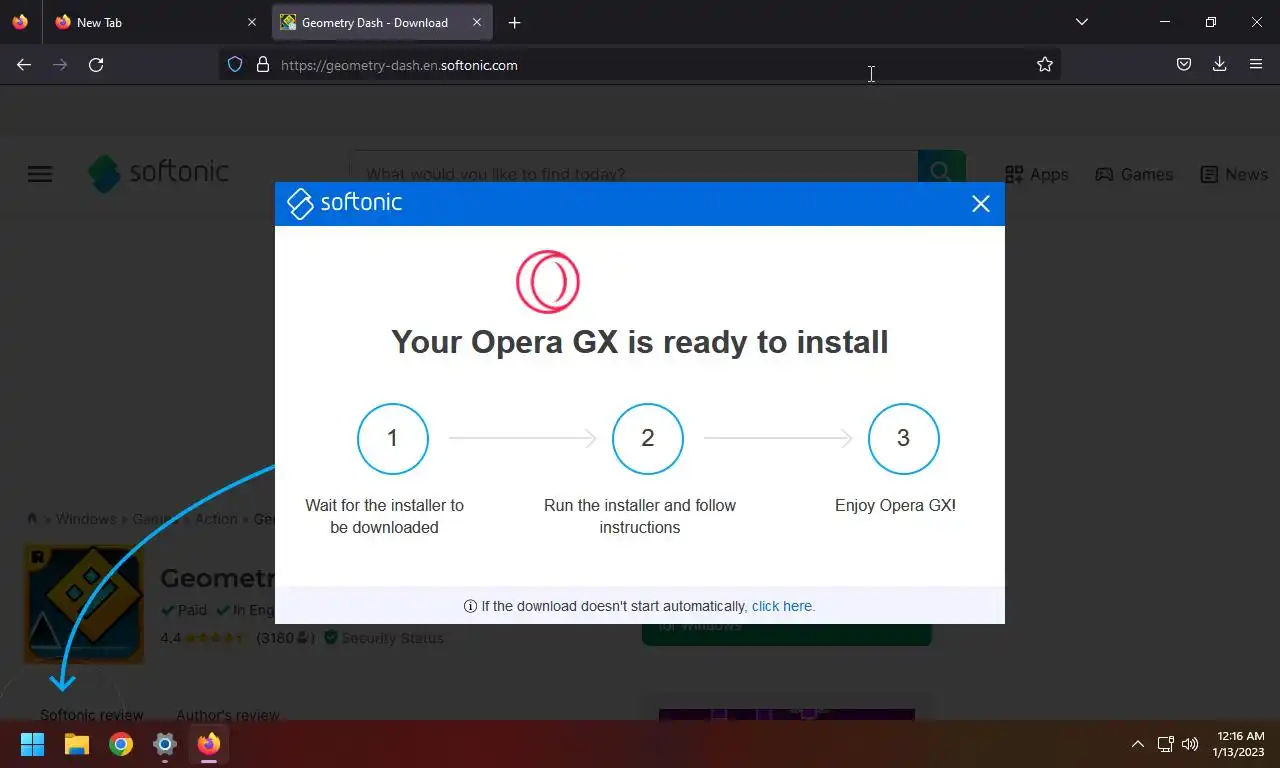Open Settings gear app in taskbar
1280x768 pixels.
pos(165,744)
